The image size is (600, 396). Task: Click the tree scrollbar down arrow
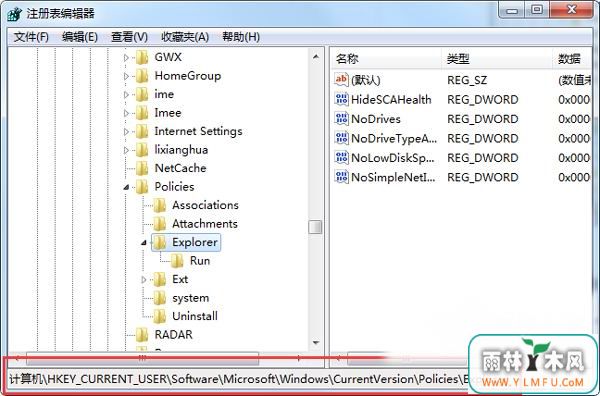click(x=316, y=342)
